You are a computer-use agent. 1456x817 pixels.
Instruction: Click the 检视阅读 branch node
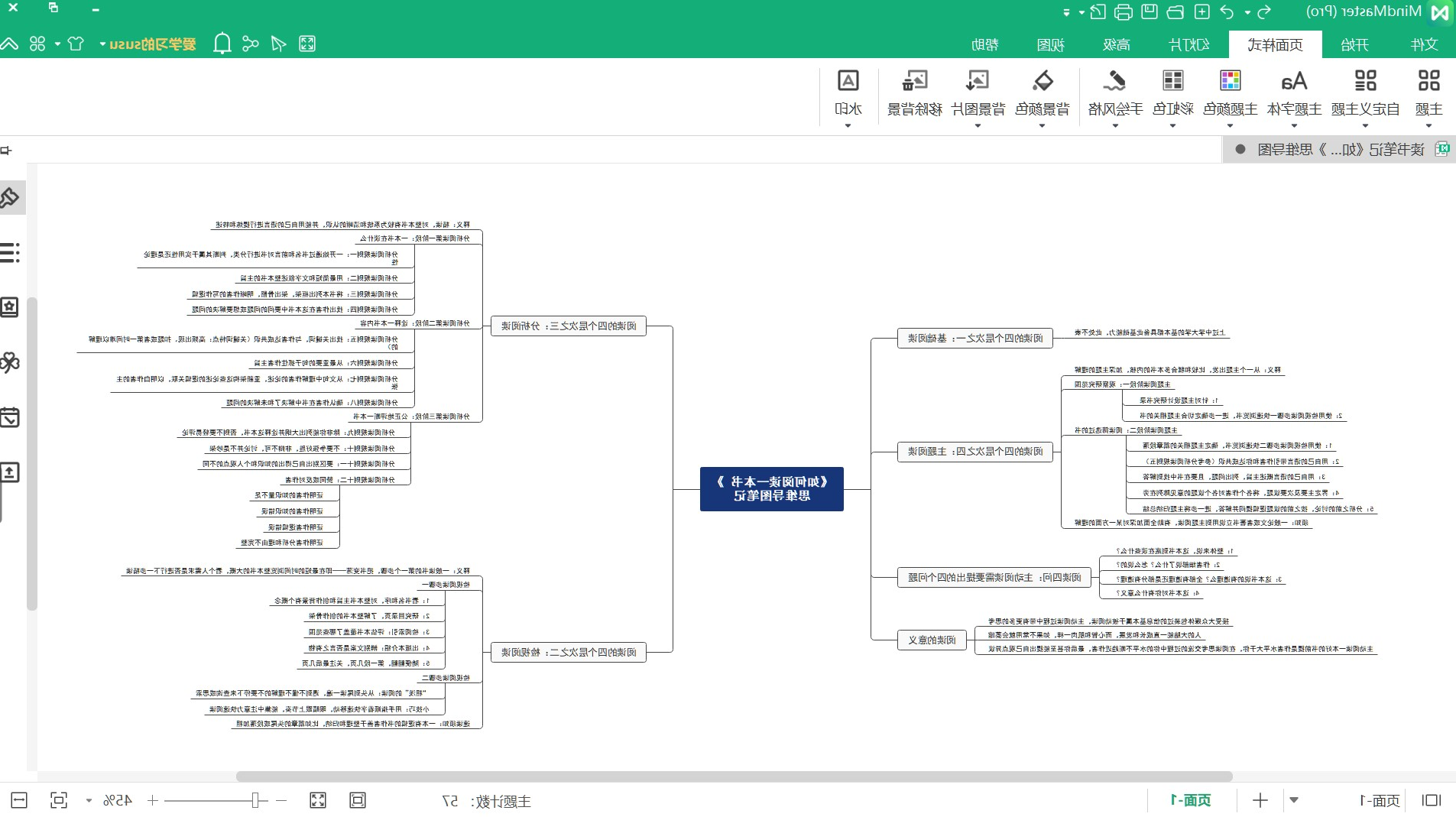point(569,652)
